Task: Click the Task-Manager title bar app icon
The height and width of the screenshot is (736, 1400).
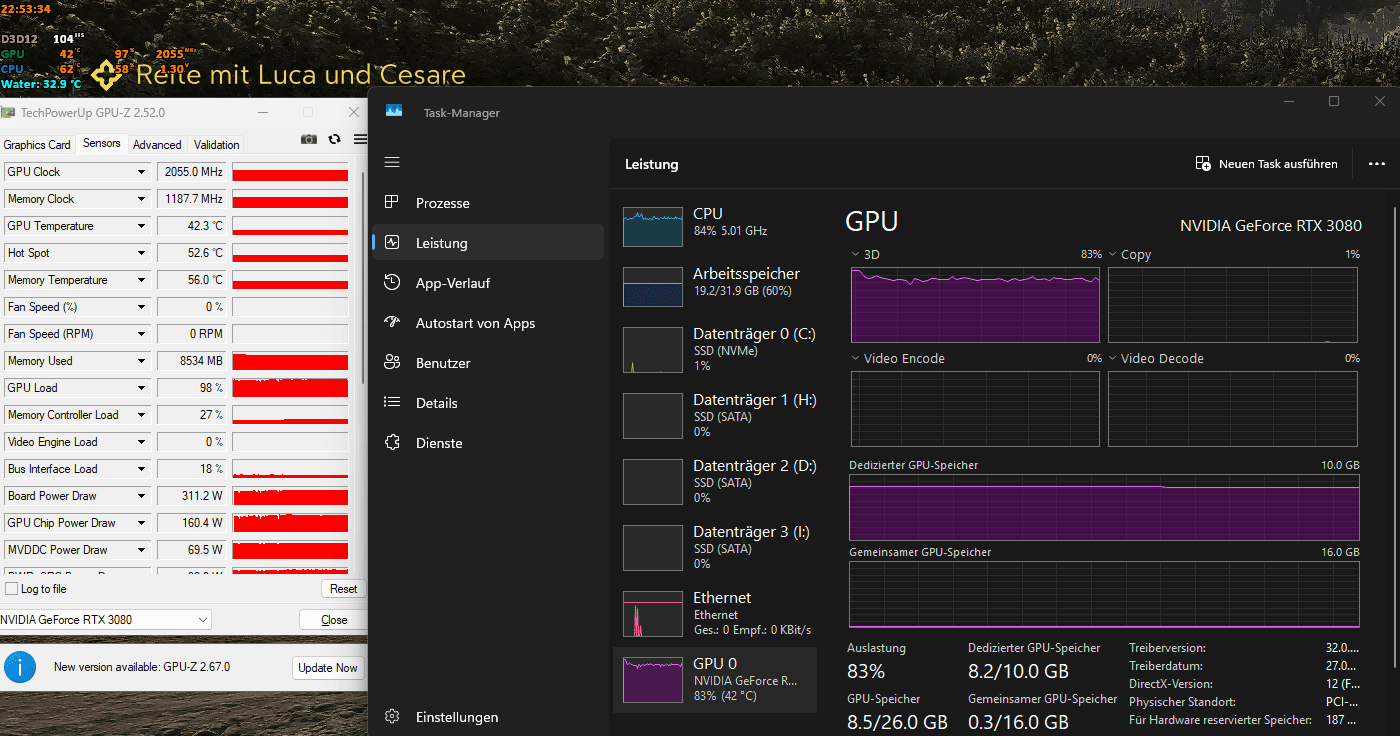Action: click(x=394, y=112)
